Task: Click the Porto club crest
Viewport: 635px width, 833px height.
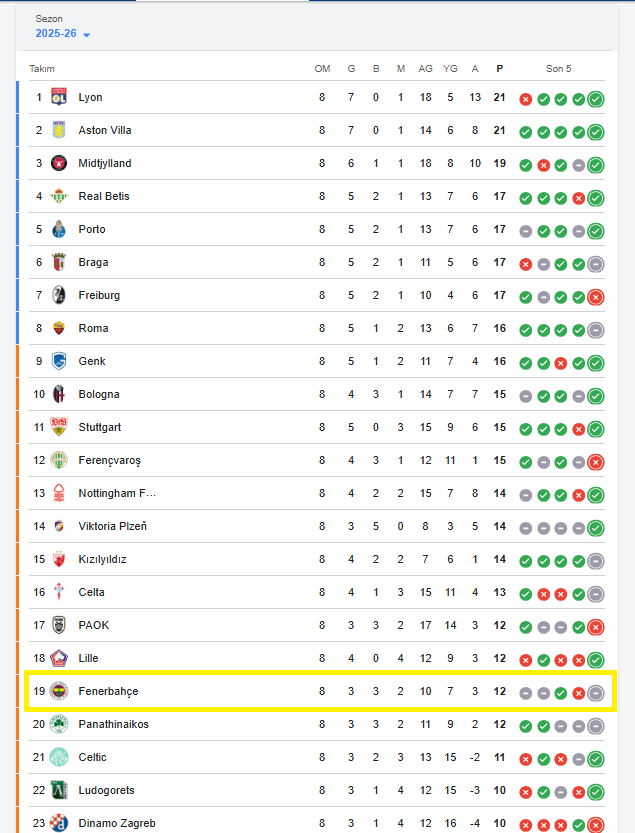Action: 59,229
